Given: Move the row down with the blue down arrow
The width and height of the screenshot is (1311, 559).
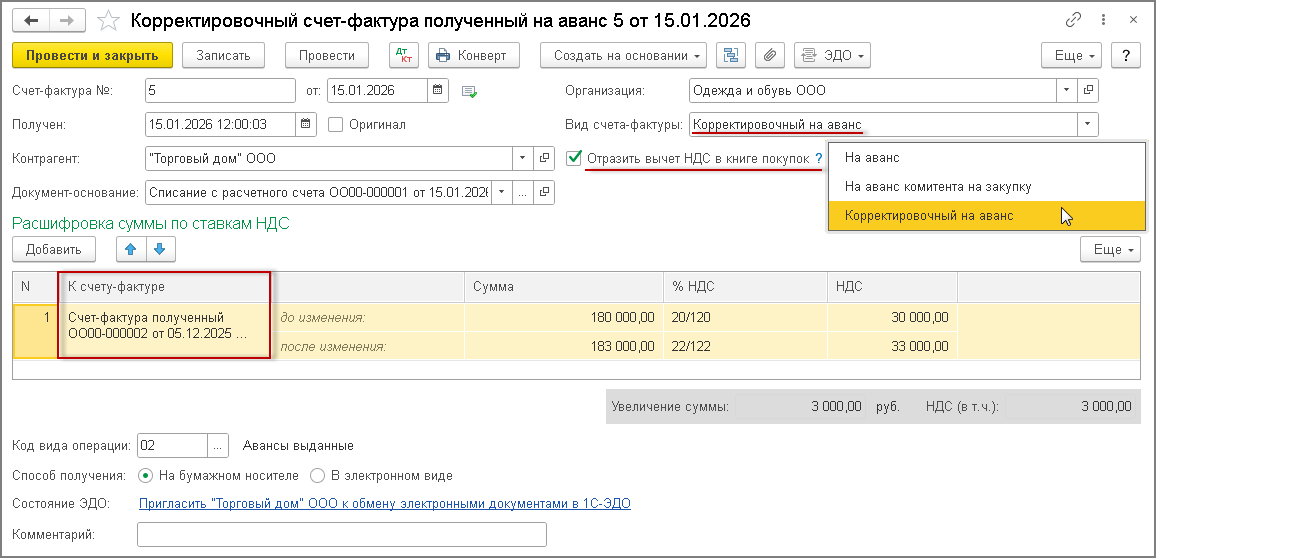Looking at the screenshot, I should tap(159, 249).
